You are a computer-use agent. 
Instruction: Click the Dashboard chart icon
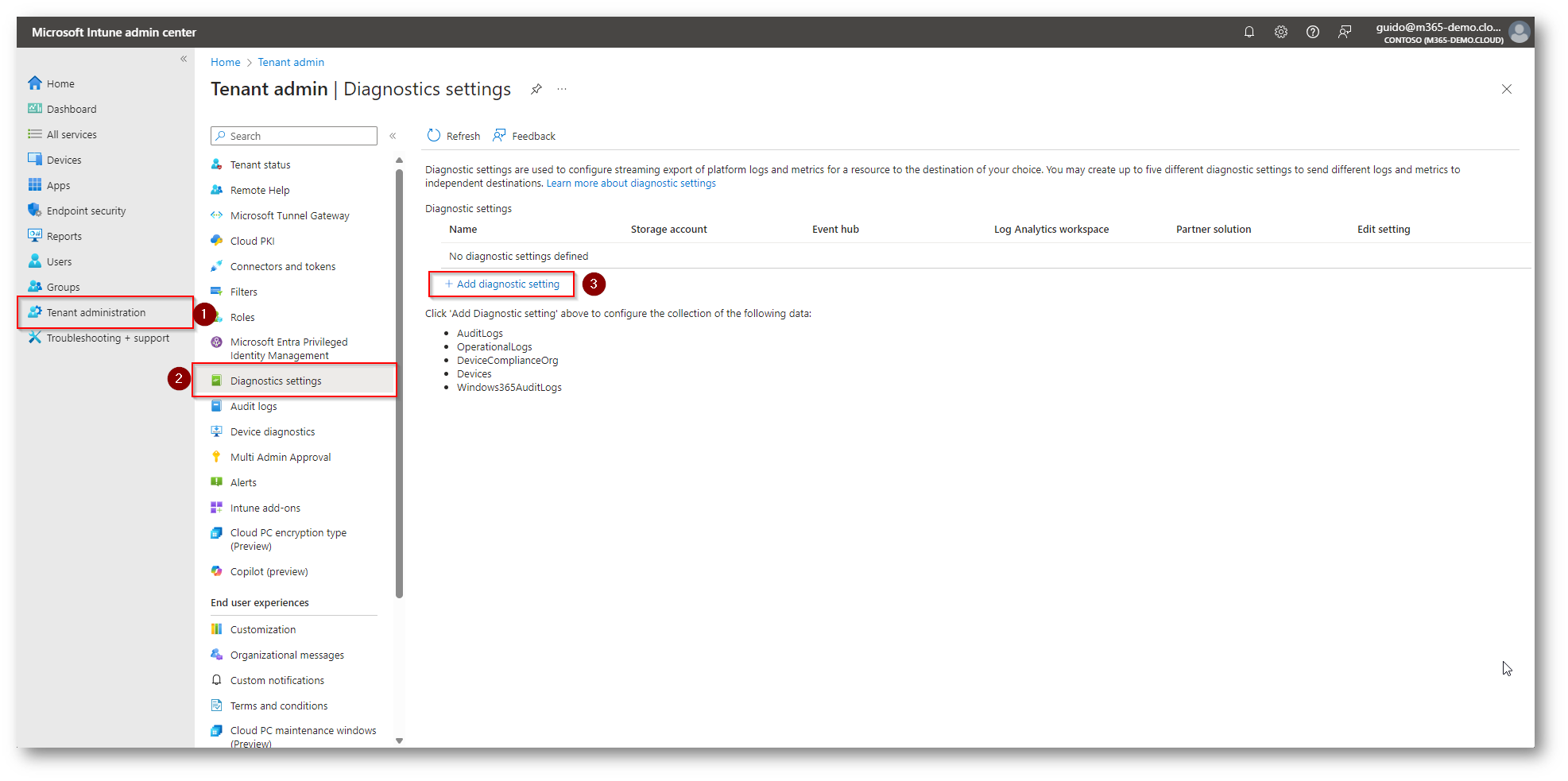(x=35, y=108)
